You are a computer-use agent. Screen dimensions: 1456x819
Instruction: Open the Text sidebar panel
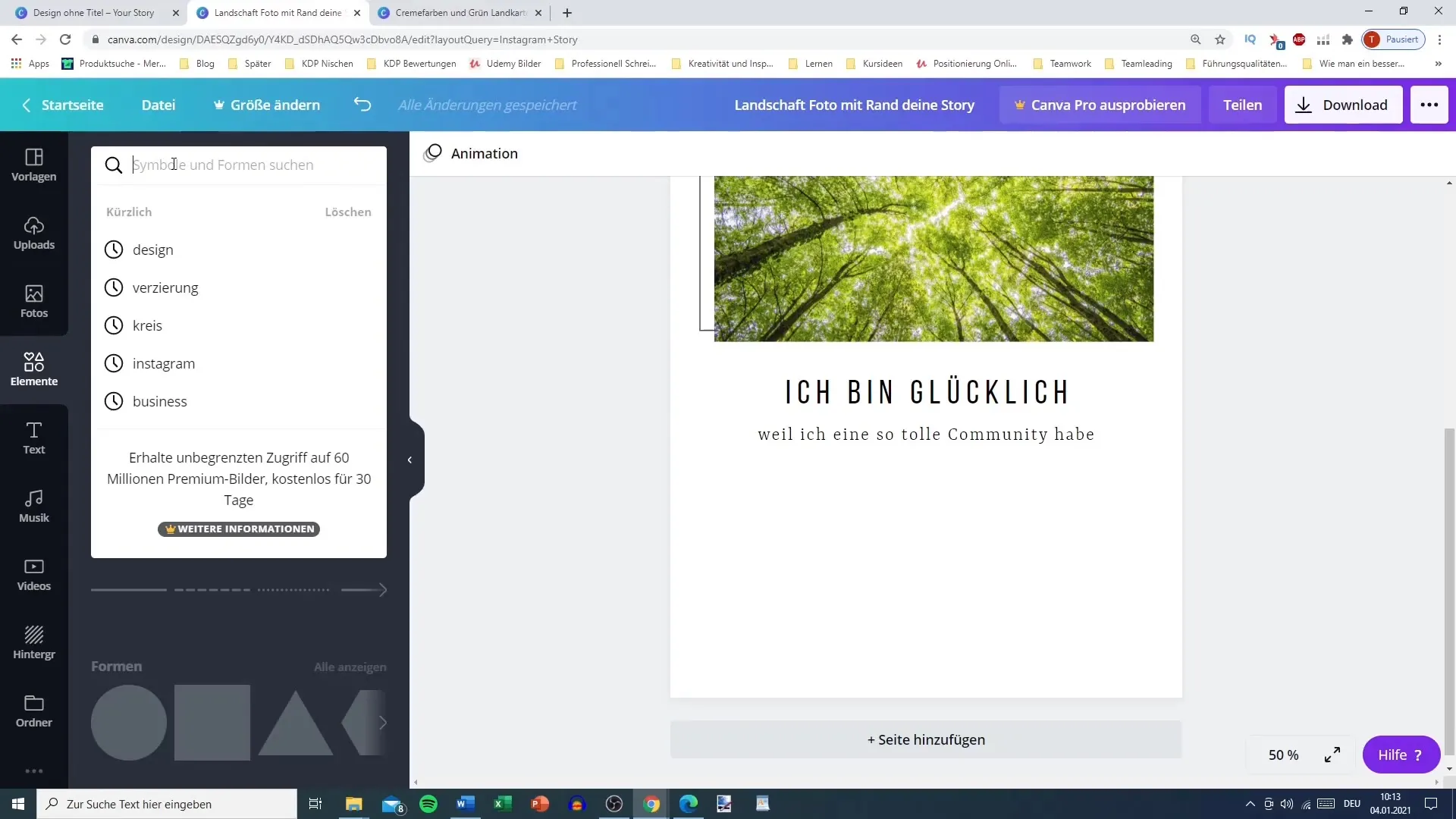(x=33, y=438)
